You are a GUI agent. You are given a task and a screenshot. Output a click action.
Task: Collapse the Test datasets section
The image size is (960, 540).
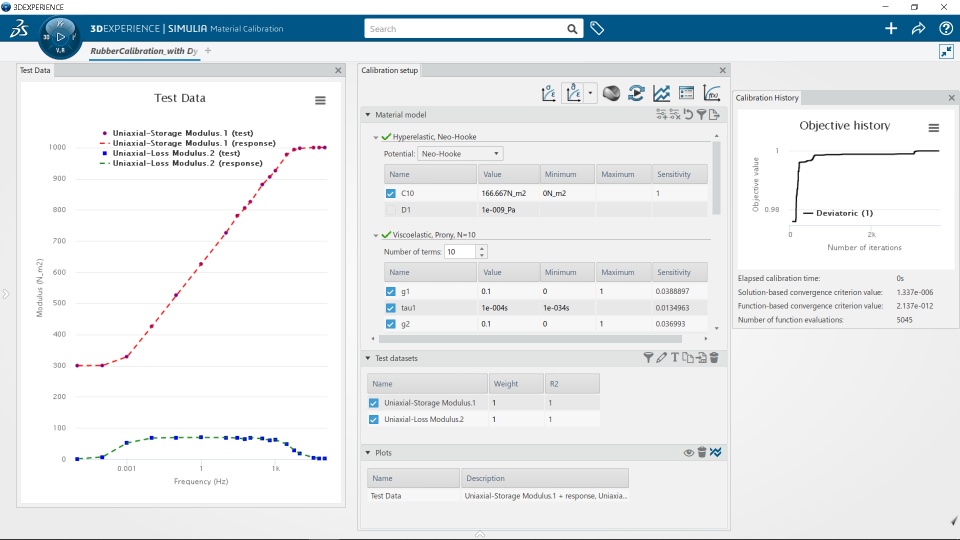pyautogui.click(x=368, y=358)
